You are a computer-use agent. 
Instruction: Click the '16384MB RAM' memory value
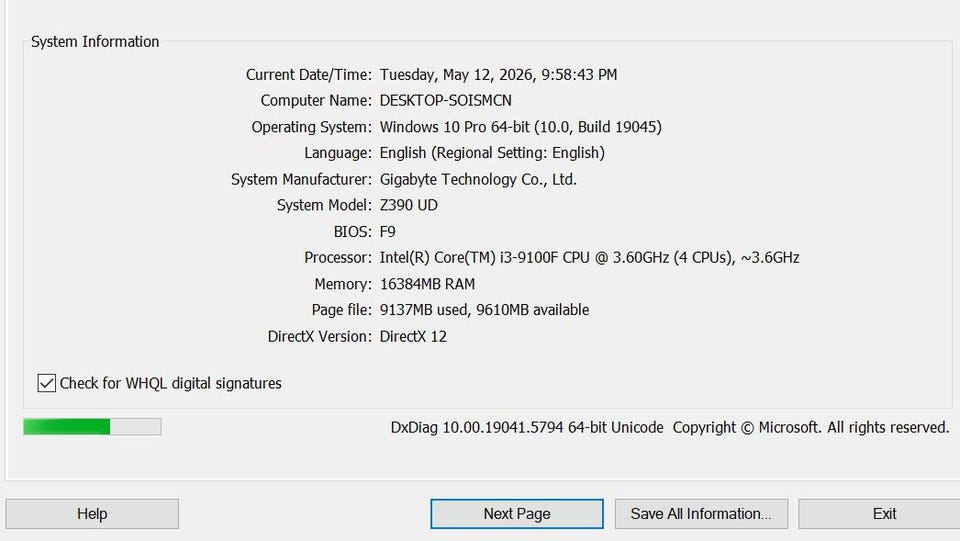tap(427, 284)
